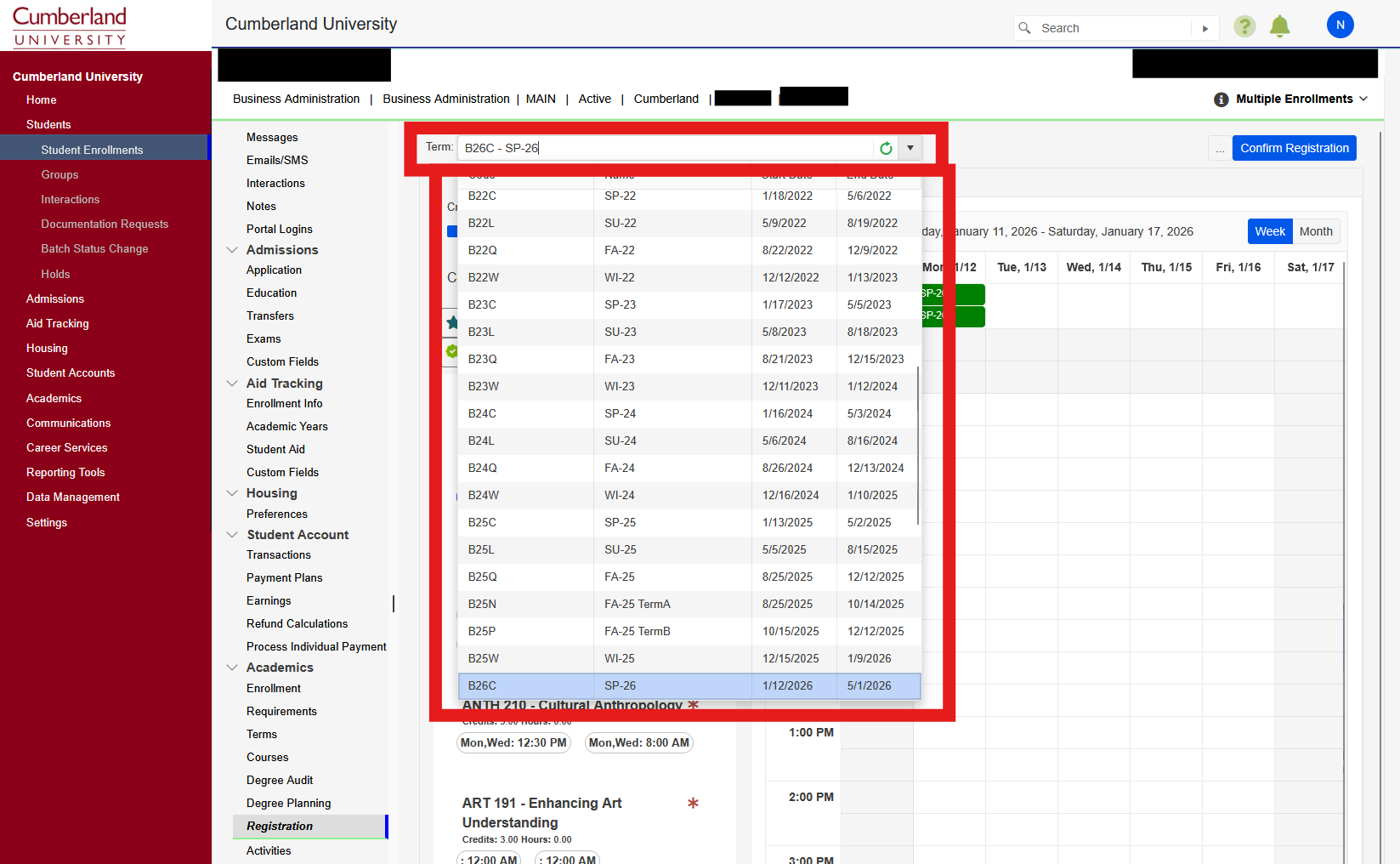Go to Home in main sidebar
The width and height of the screenshot is (1400, 864).
42,99
